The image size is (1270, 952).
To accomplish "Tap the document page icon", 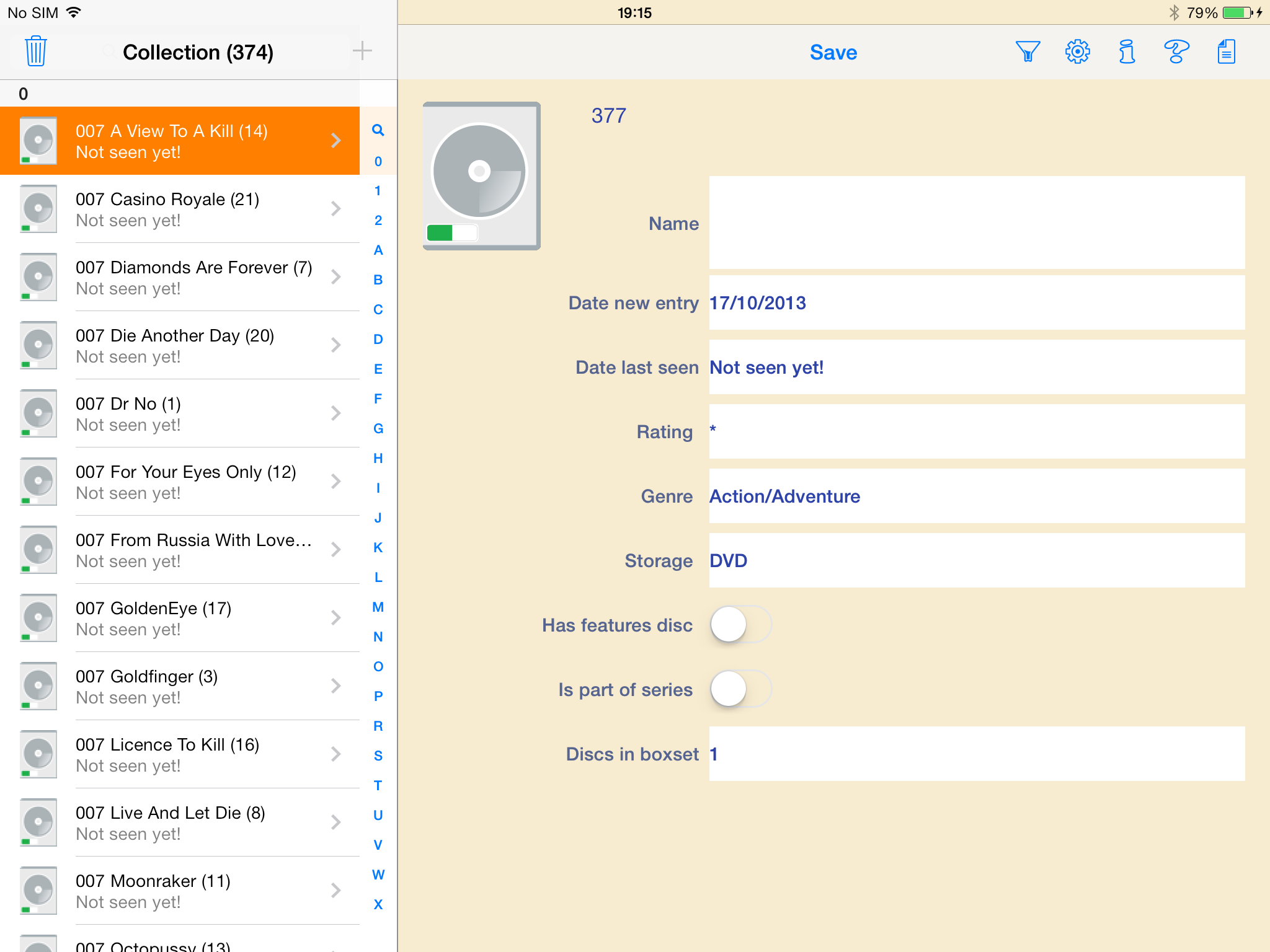I will pos(1226,51).
